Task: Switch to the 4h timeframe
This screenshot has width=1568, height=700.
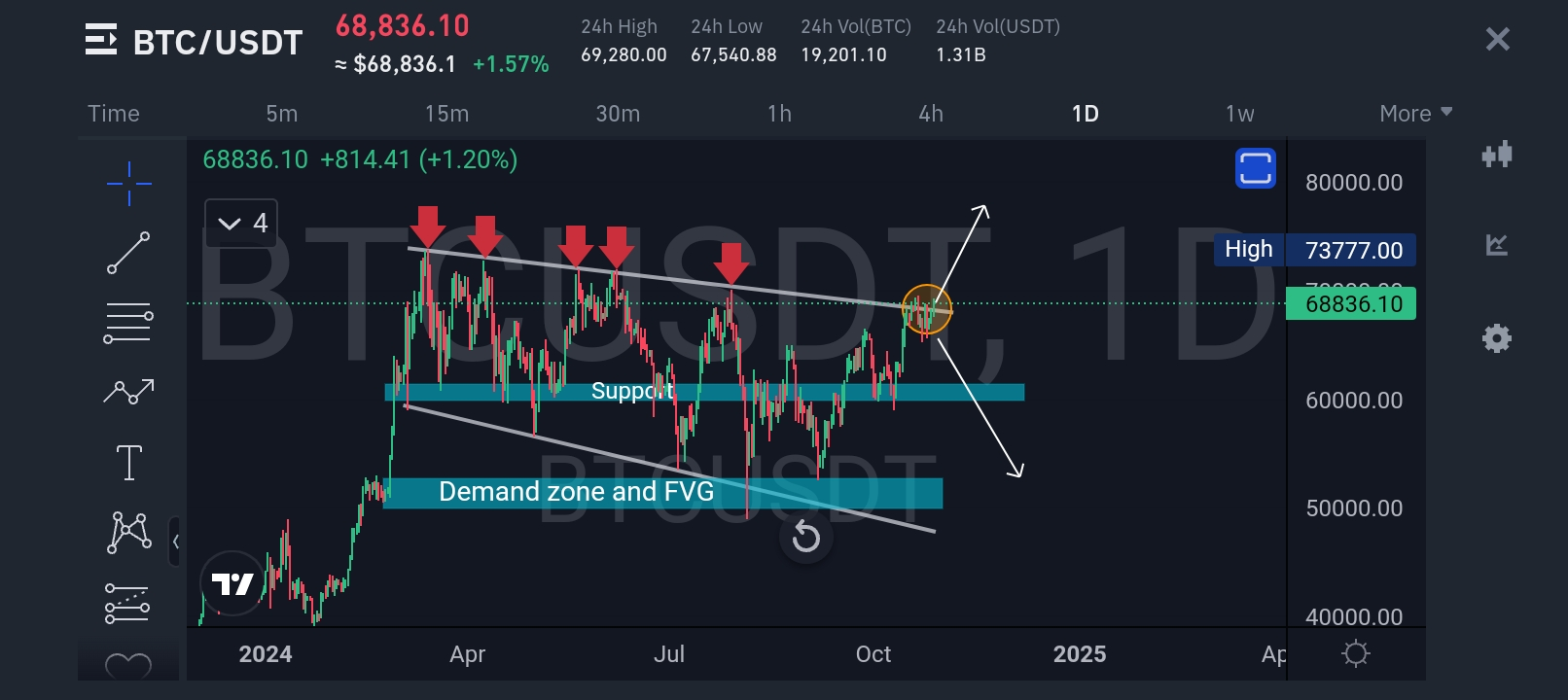Action: tap(931, 114)
